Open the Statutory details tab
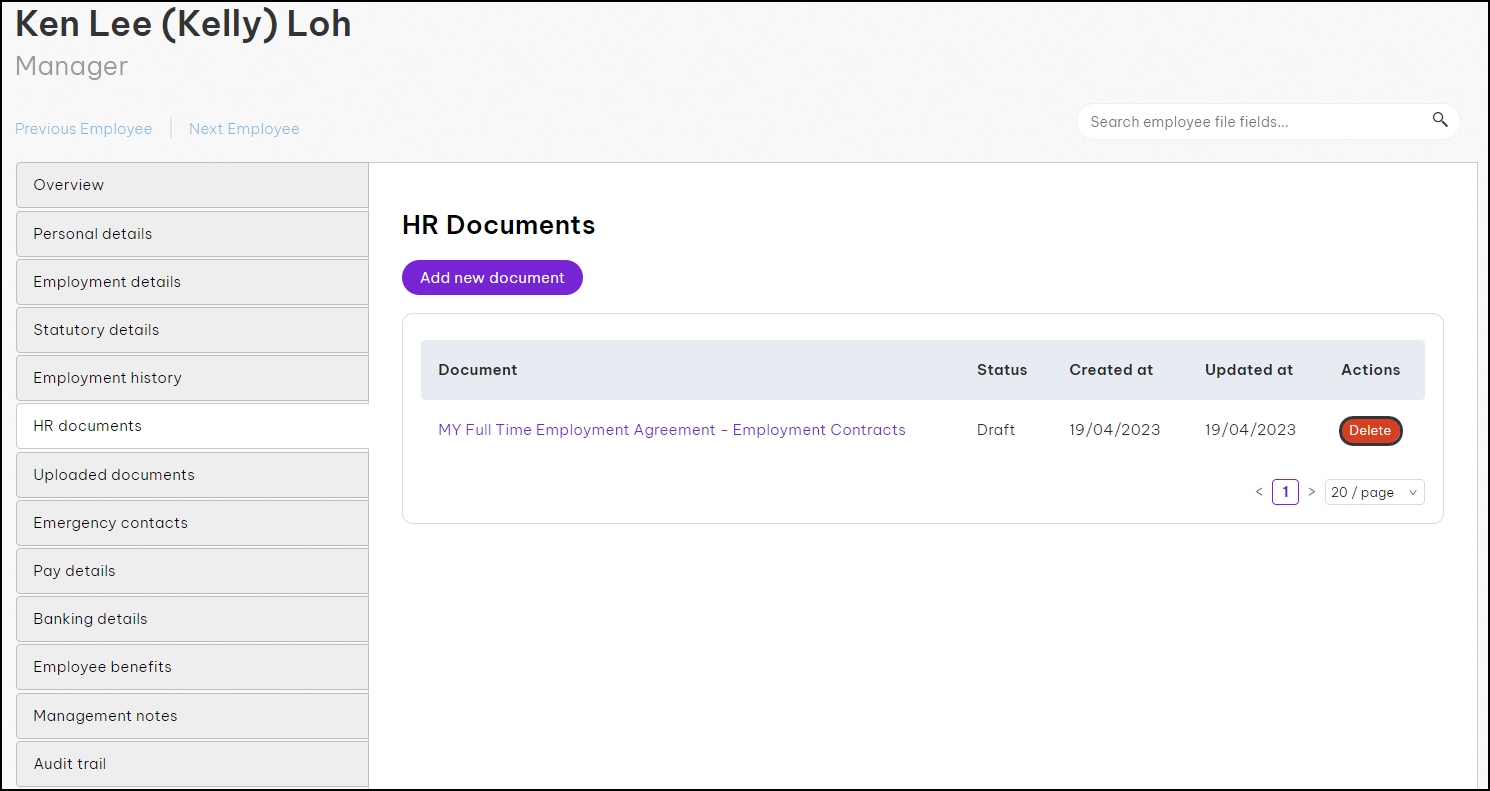The height and width of the screenshot is (791, 1490). [x=192, y=330]
